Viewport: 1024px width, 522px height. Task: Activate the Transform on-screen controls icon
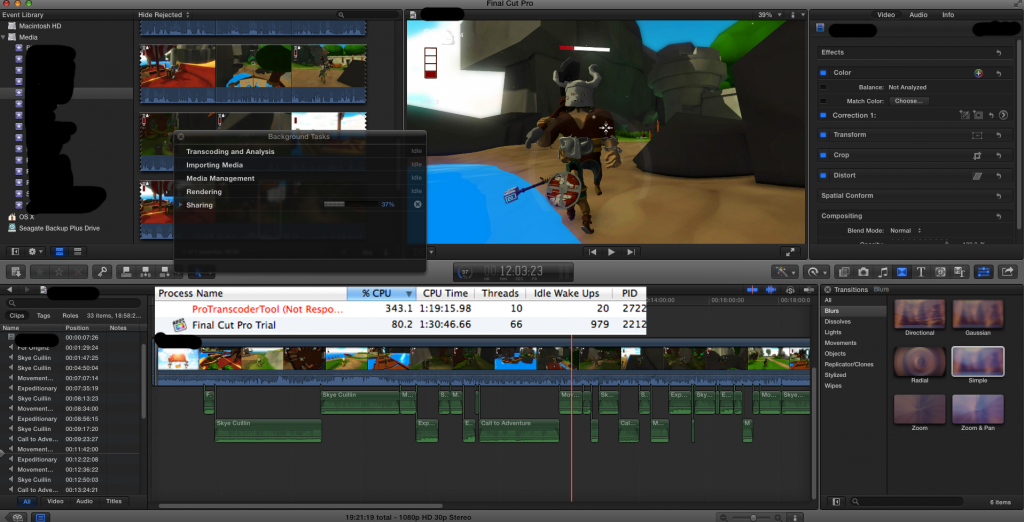click(x=977, y=135)
